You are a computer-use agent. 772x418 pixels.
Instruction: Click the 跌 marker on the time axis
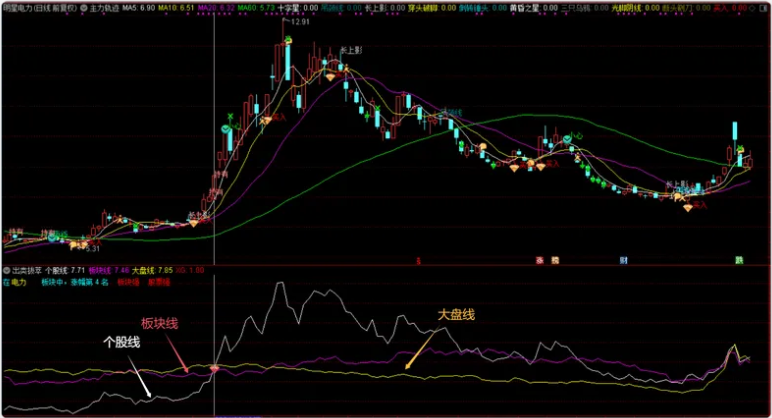[x=739, y=259]
